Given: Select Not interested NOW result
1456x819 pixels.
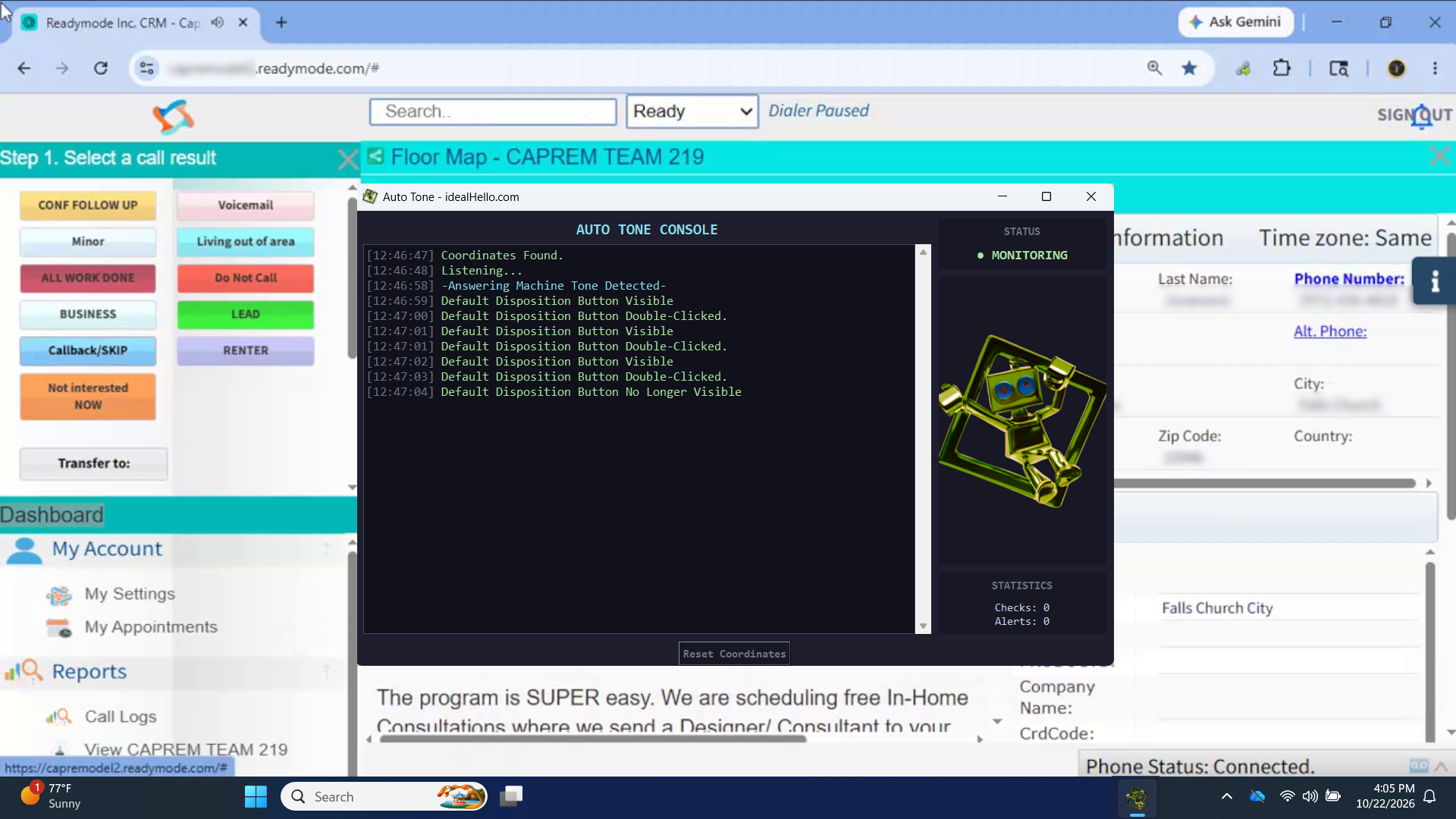Looking at the screenshot, I should point(88,396).
